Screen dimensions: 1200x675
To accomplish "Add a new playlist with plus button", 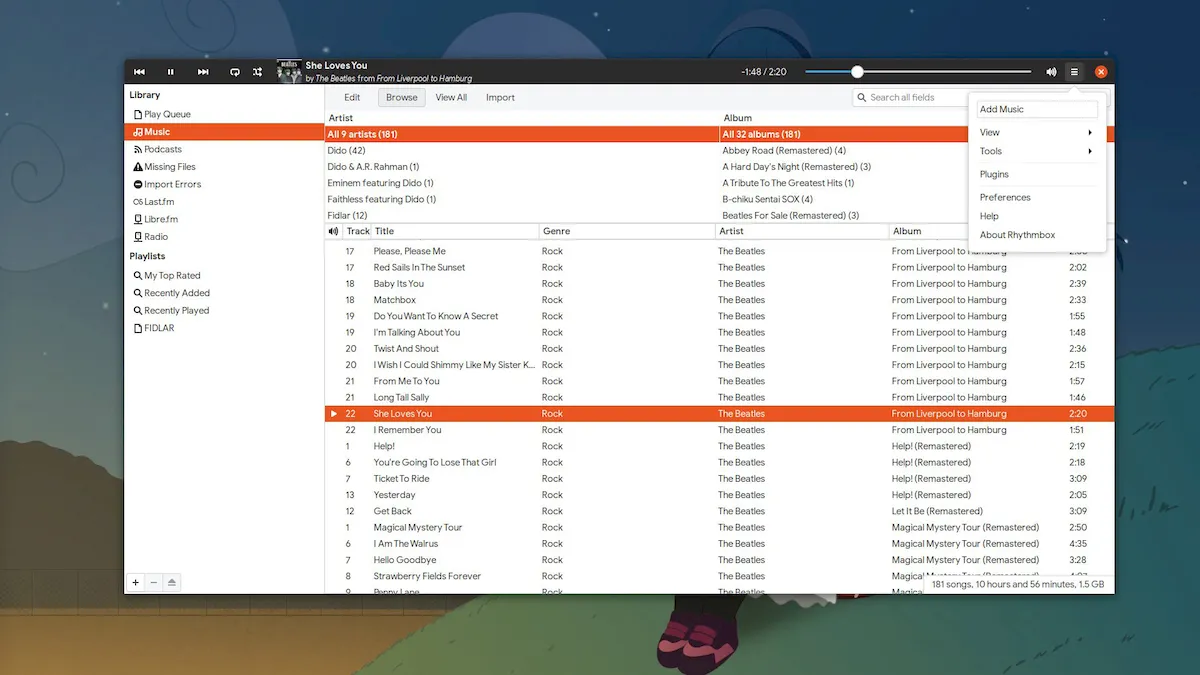I will (136, 582).
